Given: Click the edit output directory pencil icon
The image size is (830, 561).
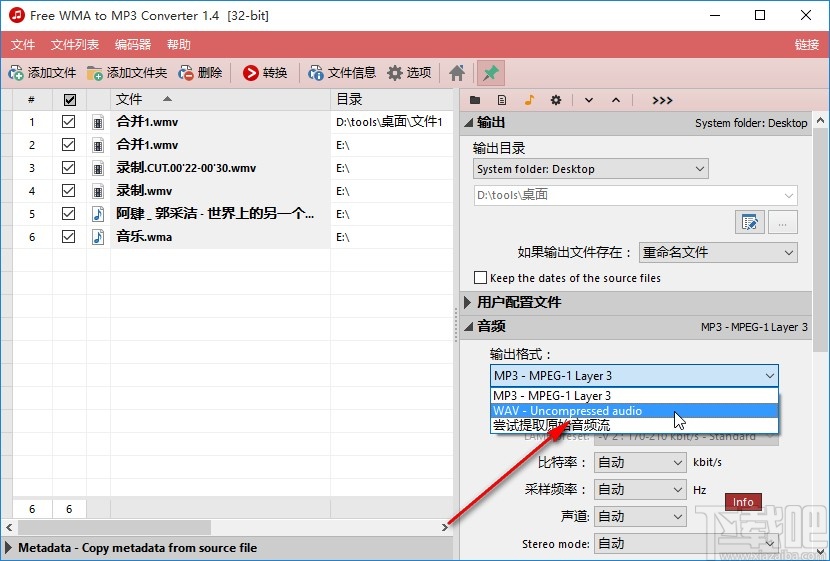Looking at the screenshot, I should tap(750, 222).
